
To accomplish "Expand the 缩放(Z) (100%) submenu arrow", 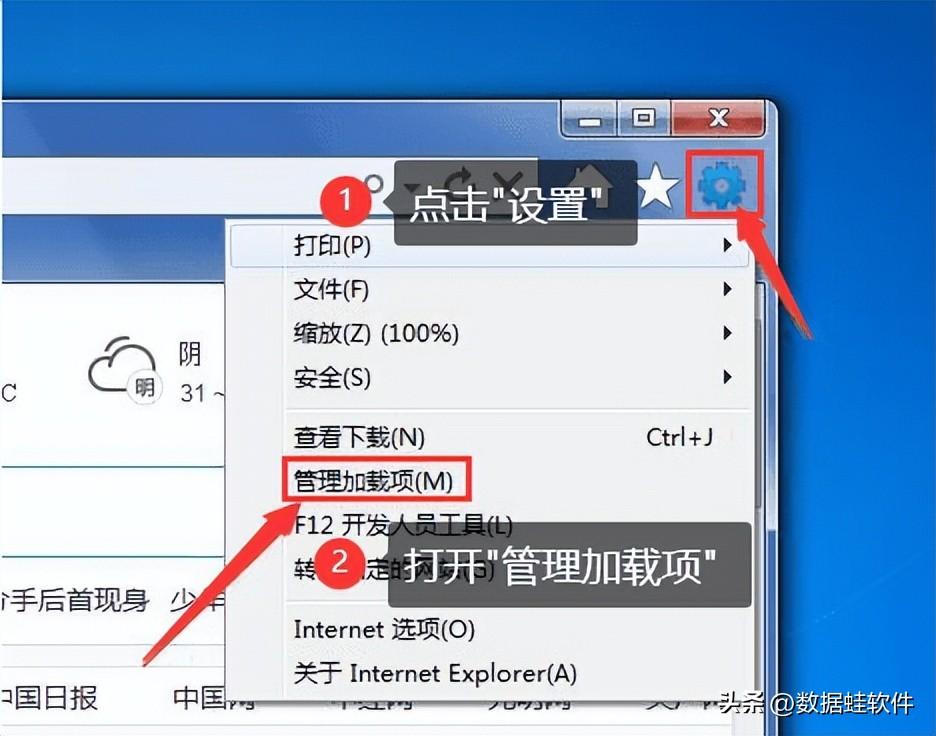I will 727,332.
